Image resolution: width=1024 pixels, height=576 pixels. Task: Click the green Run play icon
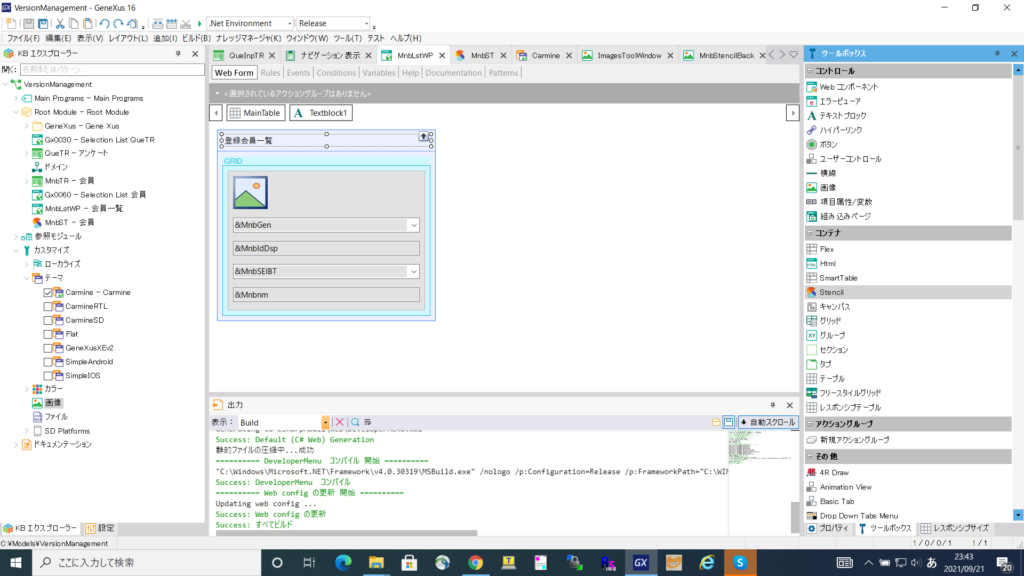tap(200, 24)
